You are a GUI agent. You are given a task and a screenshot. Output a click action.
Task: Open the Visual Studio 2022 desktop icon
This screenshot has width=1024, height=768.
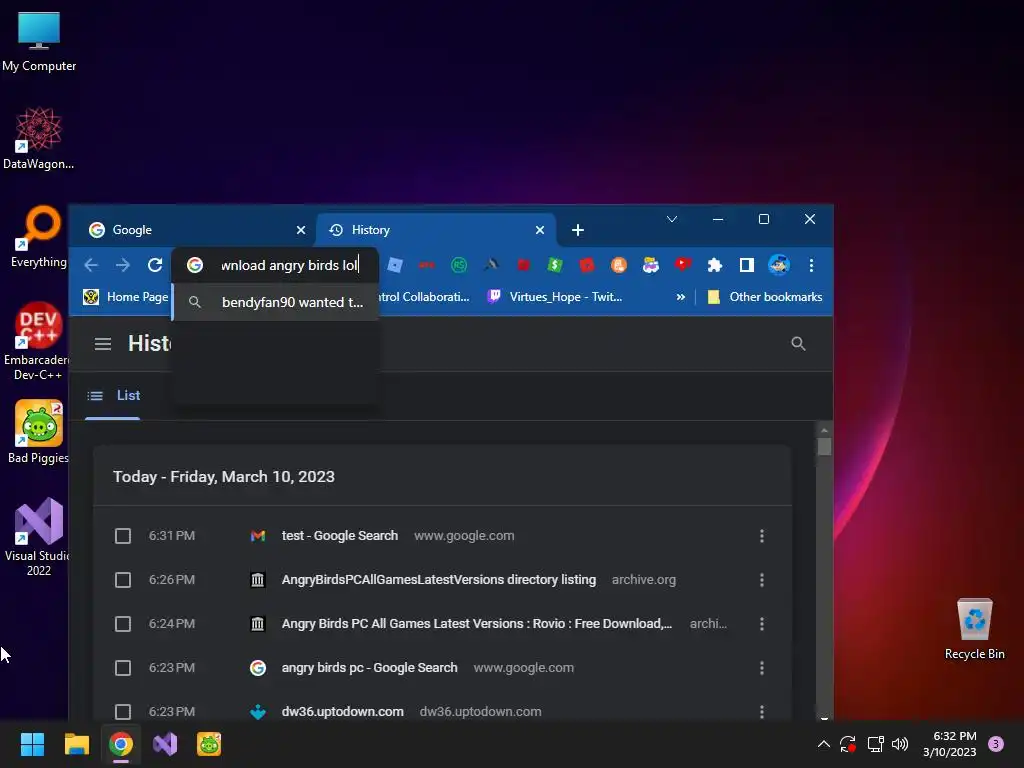point(39,537)
